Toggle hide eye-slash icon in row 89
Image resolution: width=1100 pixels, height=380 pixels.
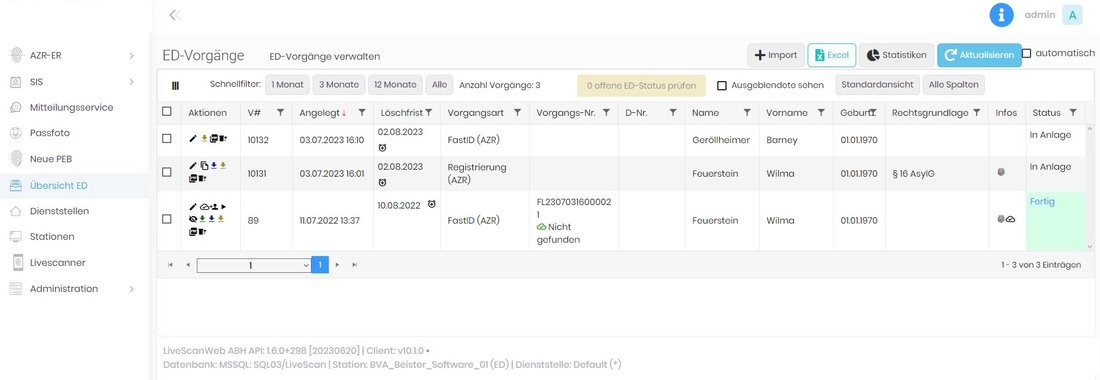point(193,219)
